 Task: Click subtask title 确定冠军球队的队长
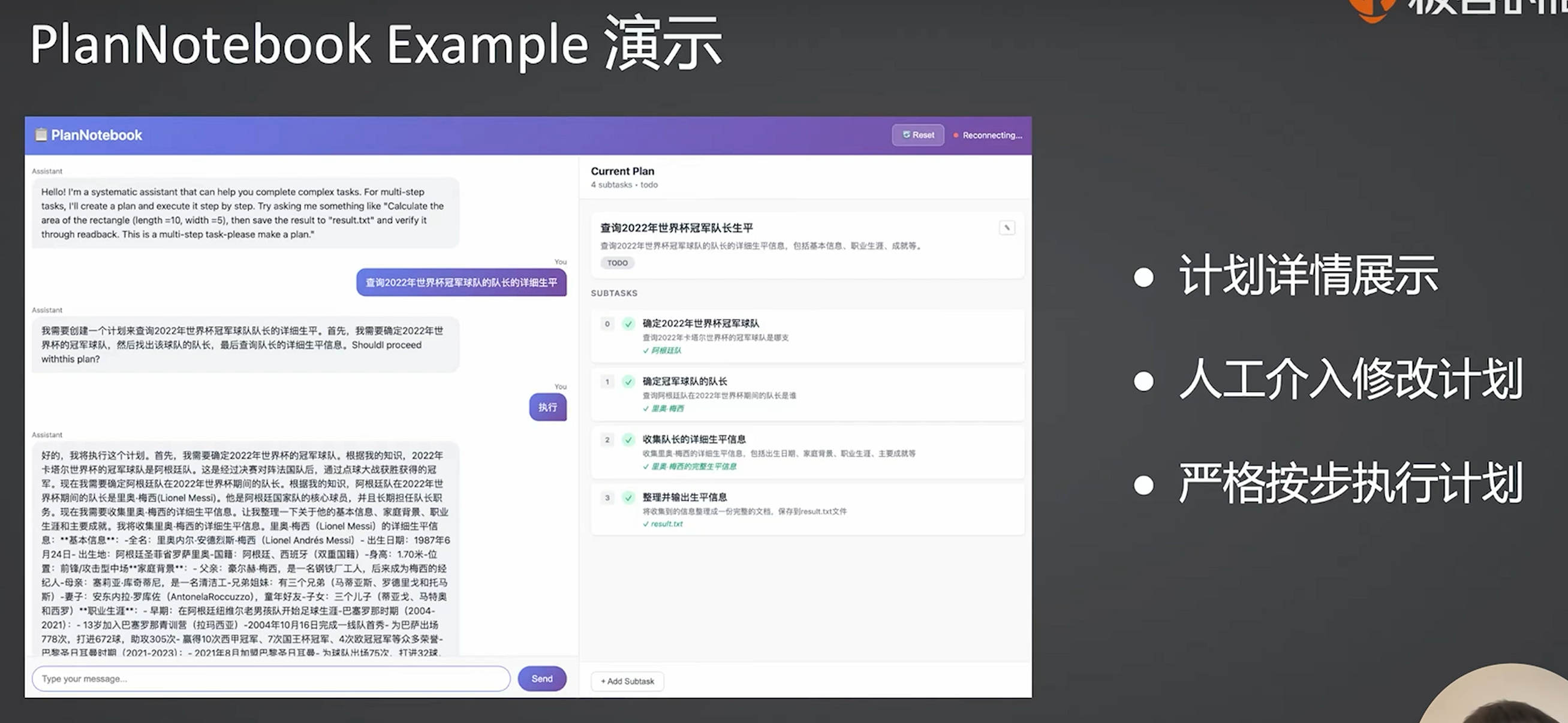pos(685,381)
